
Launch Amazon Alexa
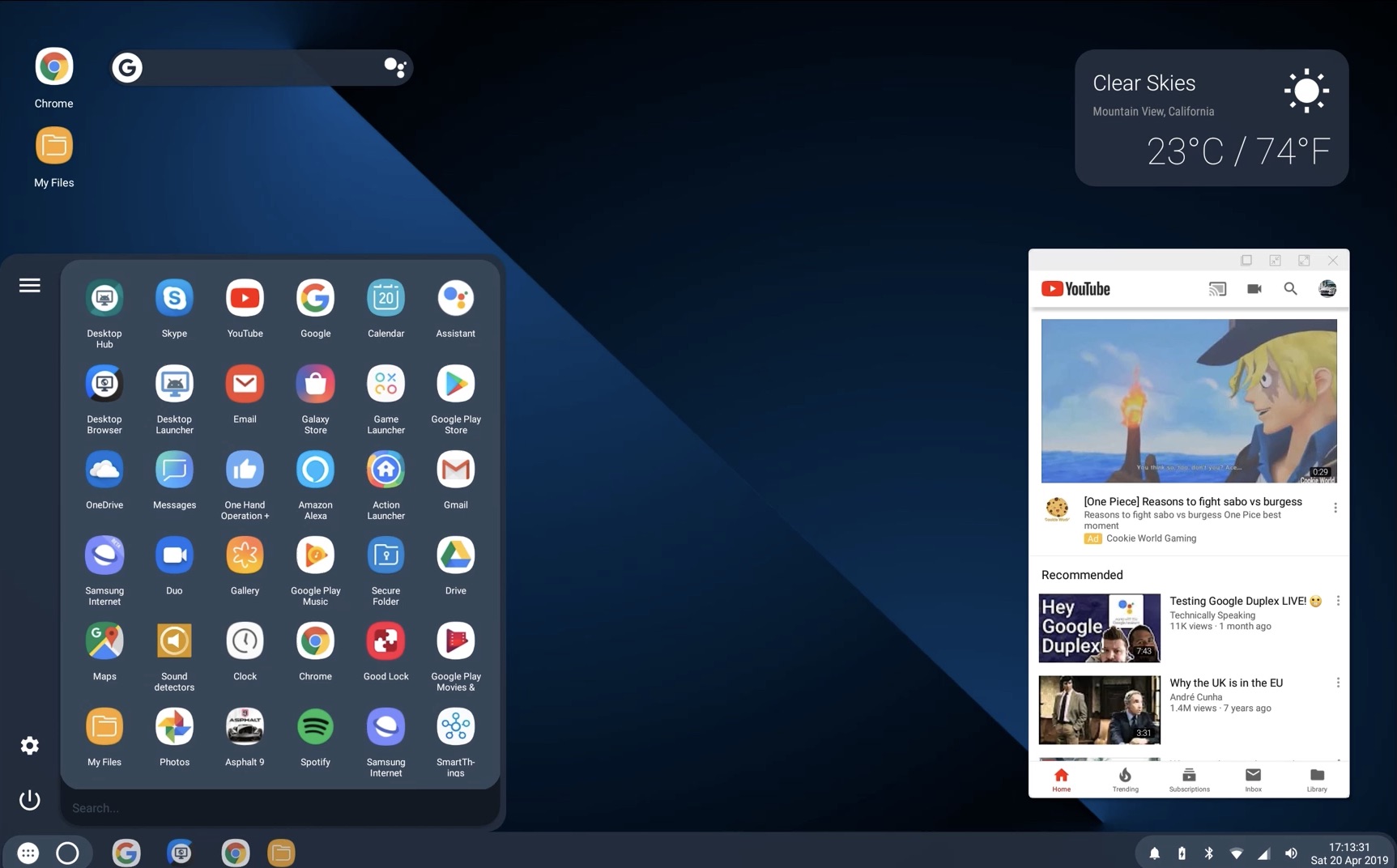[x=315, y=470]
